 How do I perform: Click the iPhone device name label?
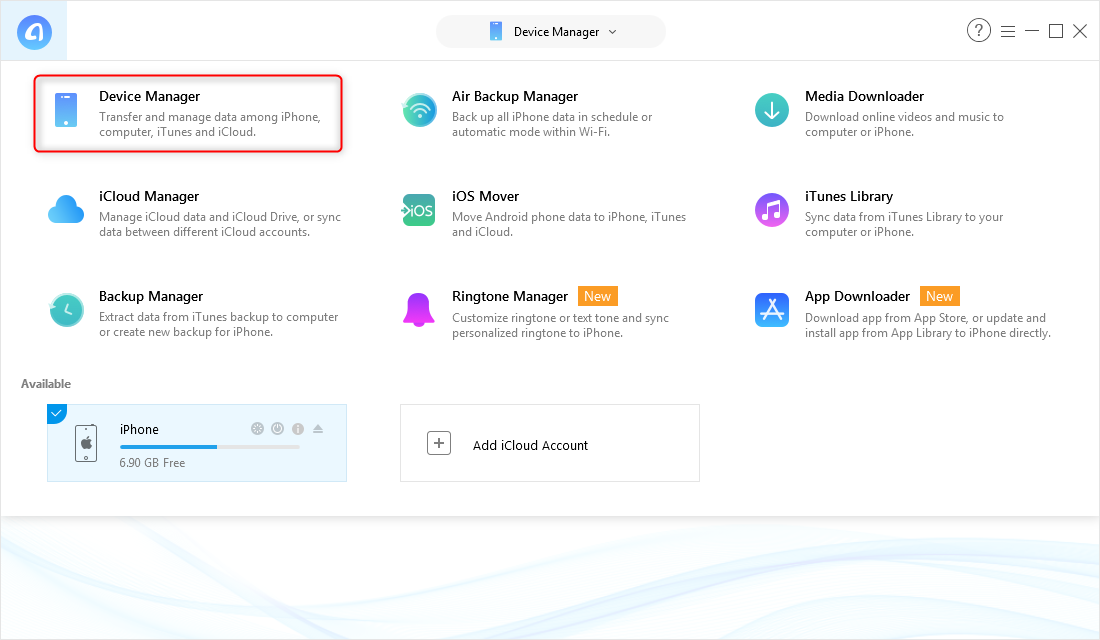point(139,429)
